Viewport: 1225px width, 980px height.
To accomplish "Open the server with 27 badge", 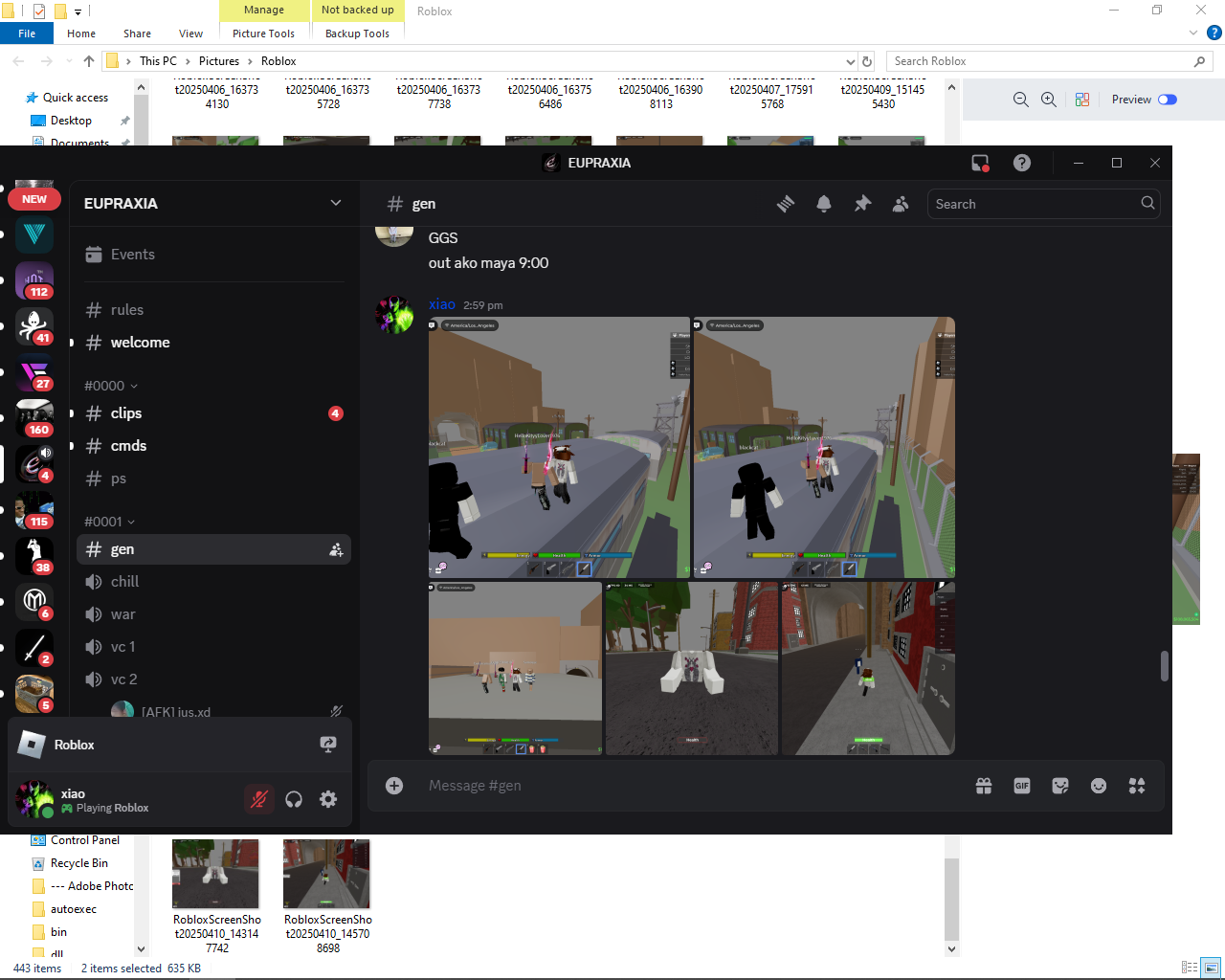I will pos(34,372).
